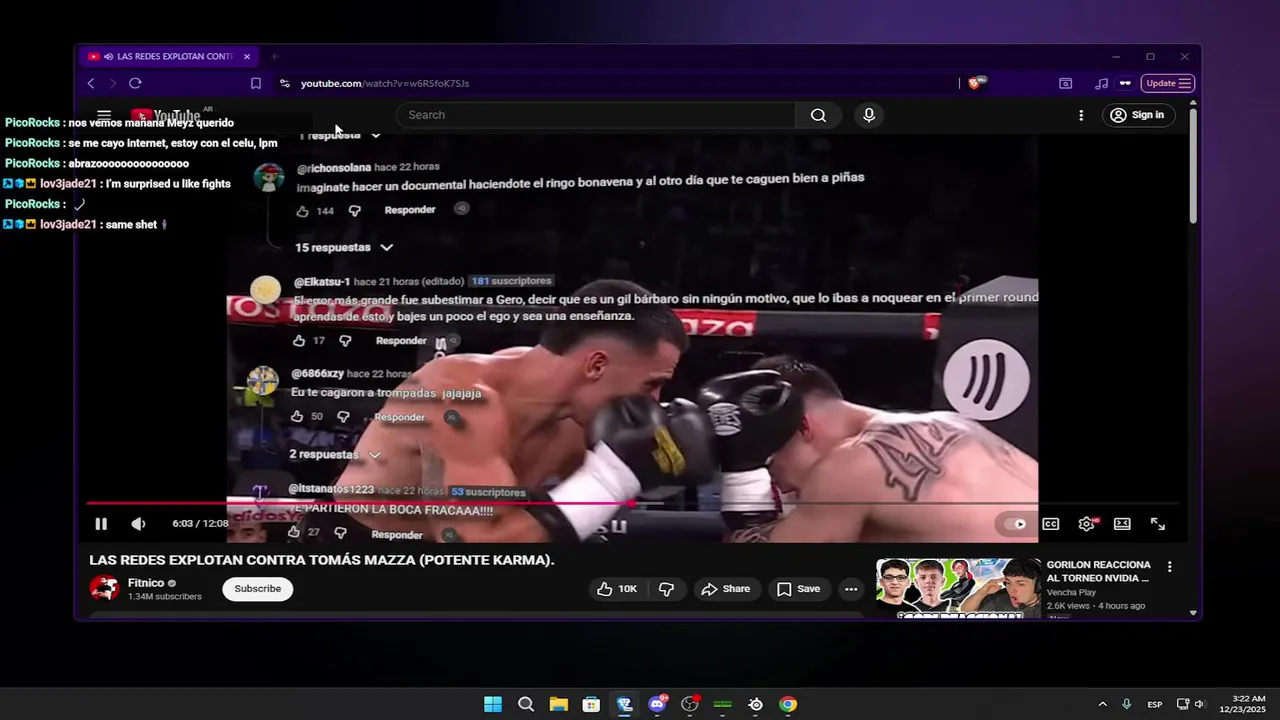Open the Fitnico channel avatar

click(104, 589)
